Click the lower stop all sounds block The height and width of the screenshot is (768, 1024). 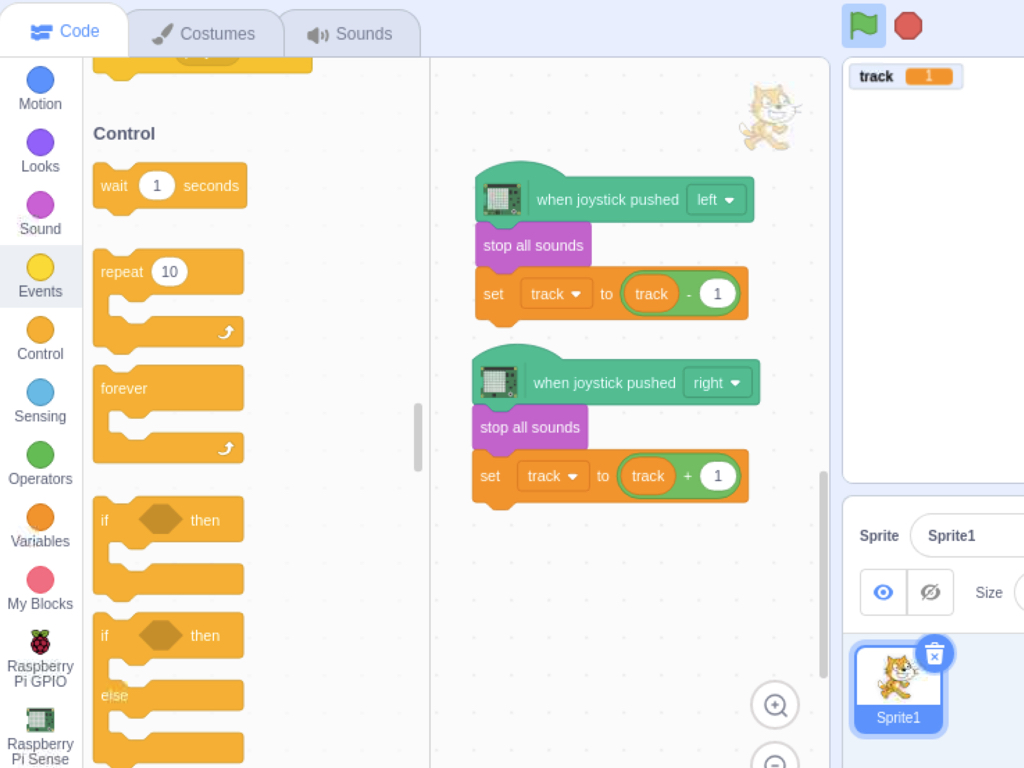530,428
